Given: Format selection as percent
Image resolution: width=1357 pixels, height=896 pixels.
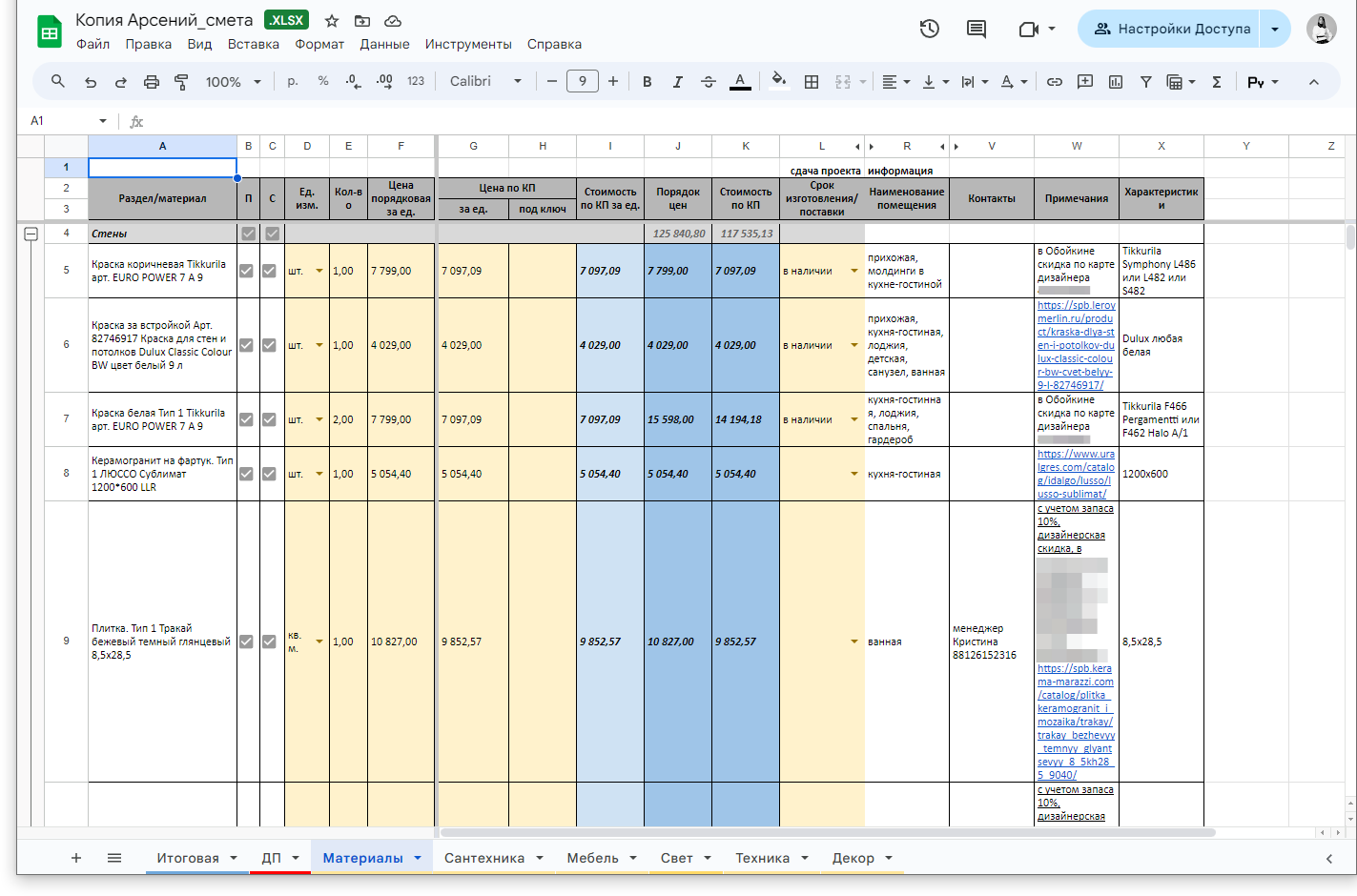Looking at the screenshot, I should [323, 82].
